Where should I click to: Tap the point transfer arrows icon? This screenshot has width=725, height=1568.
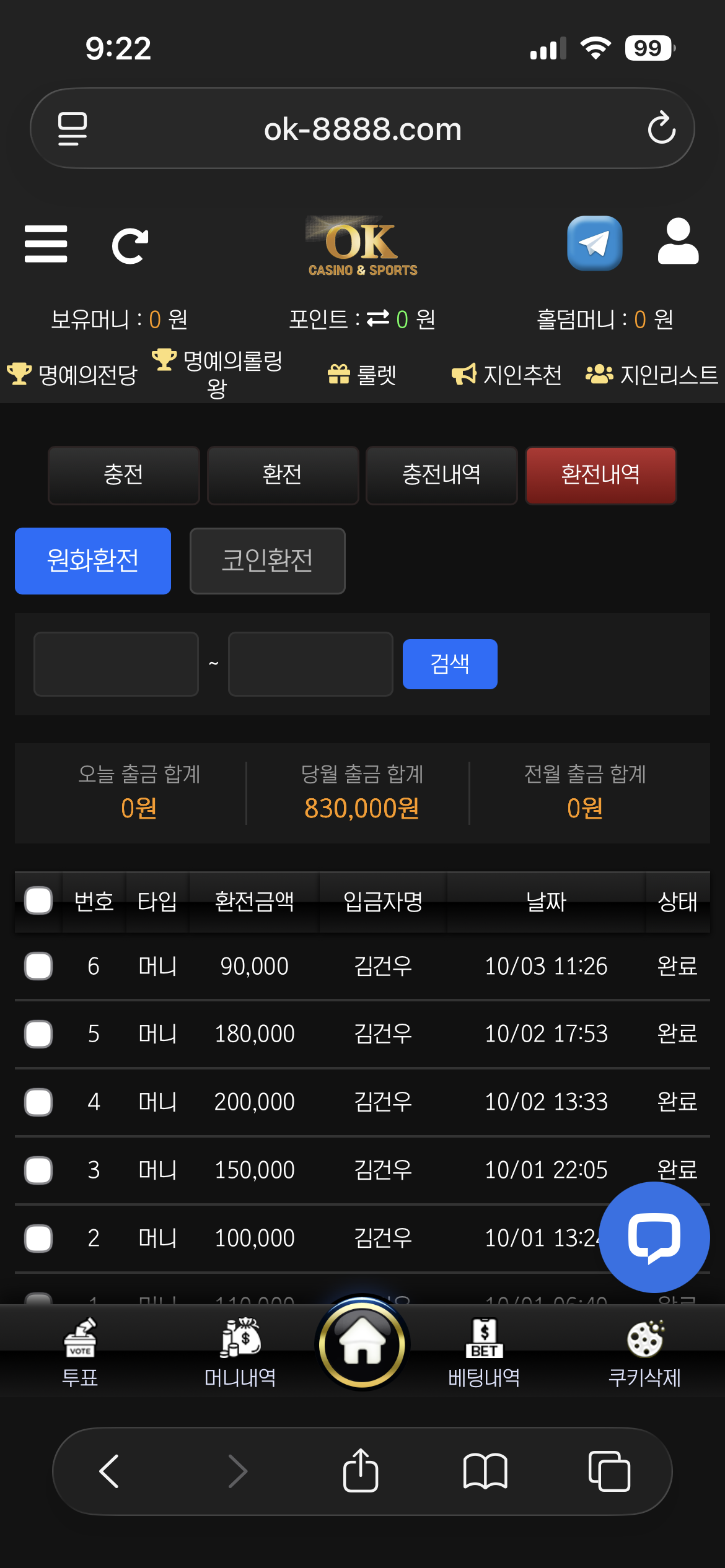378,318
